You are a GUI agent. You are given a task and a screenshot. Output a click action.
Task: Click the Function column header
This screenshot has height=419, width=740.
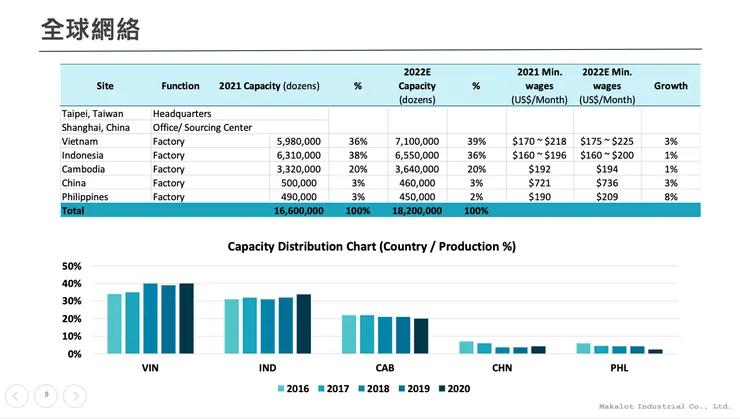click(180, 86)
